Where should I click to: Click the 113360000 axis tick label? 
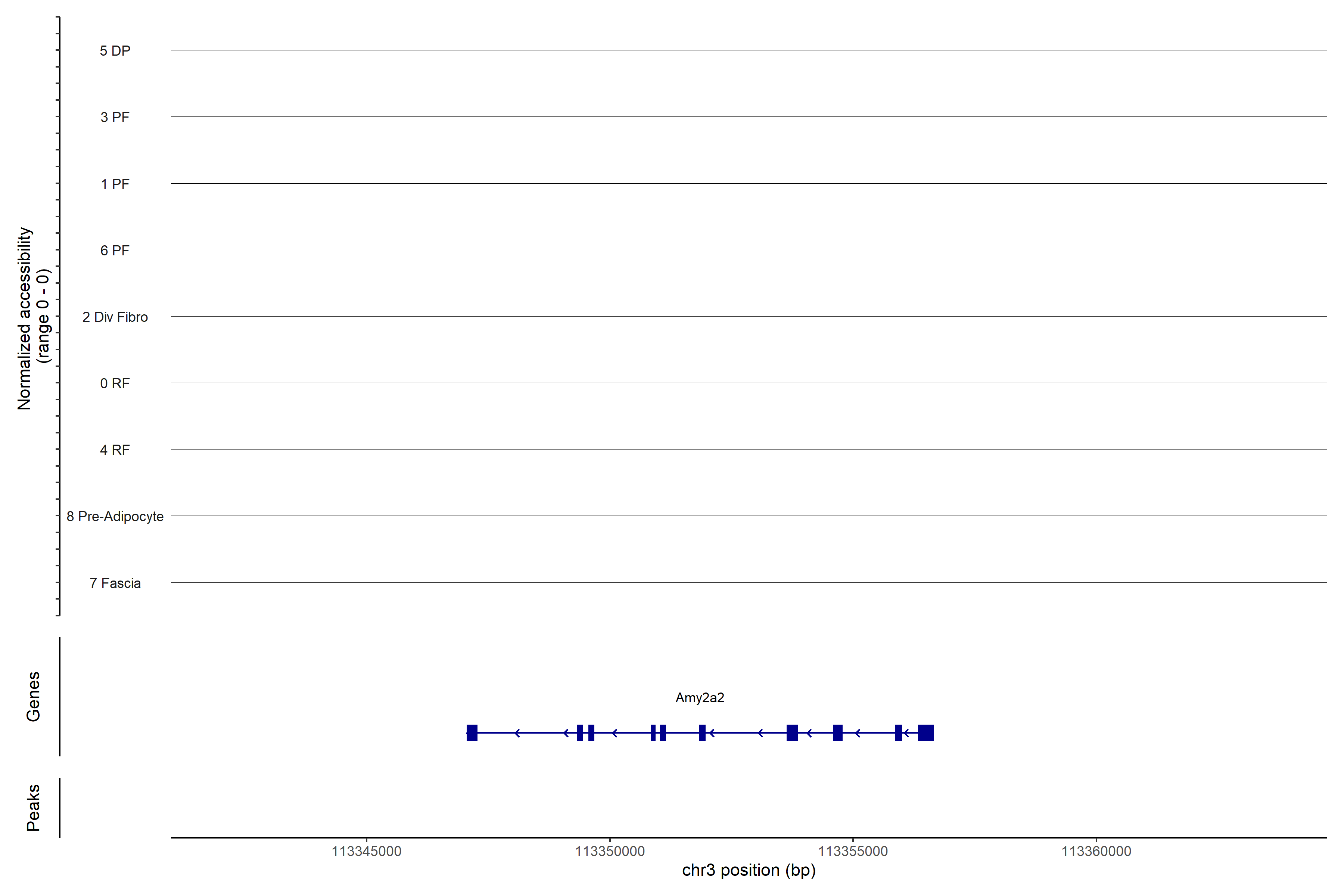coord(1096,852)
